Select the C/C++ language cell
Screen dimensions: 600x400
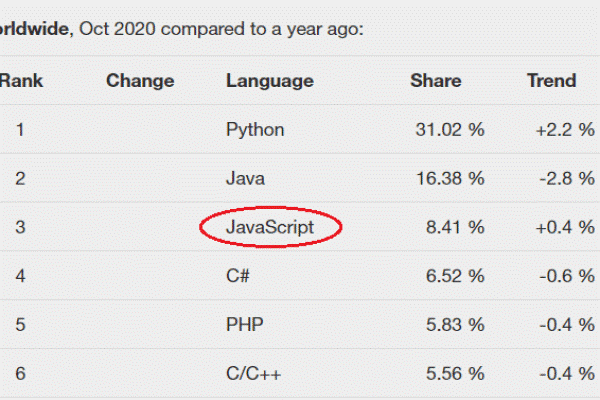tap(253, 373)
